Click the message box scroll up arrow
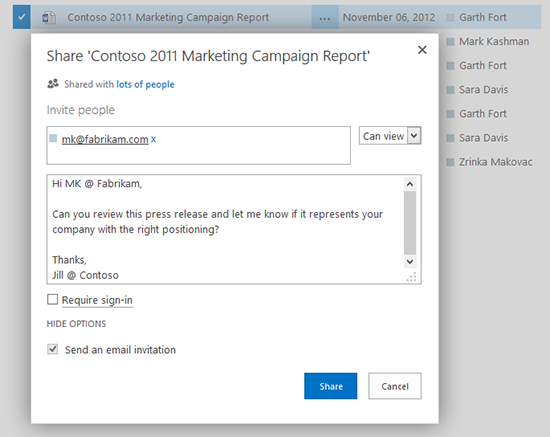This screenshot has width=550, height=437. click(x=410, y=184)
